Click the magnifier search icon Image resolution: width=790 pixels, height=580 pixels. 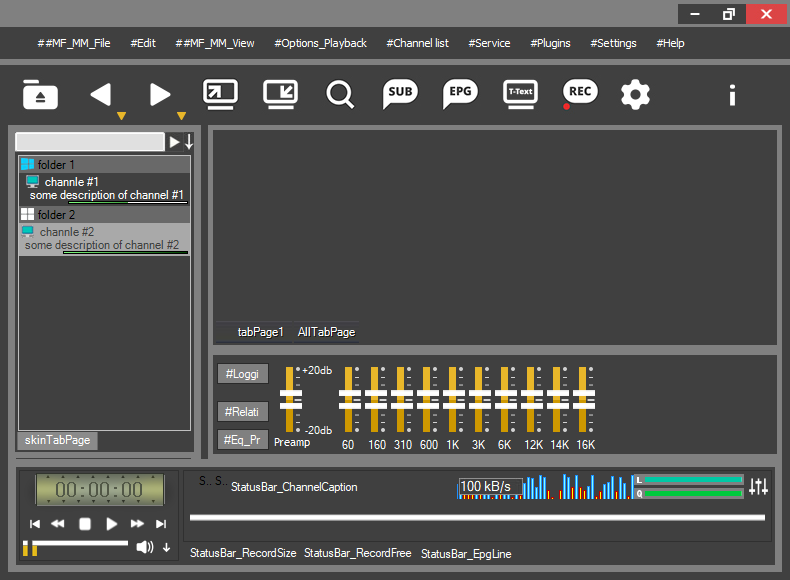(x=340, y=95)
